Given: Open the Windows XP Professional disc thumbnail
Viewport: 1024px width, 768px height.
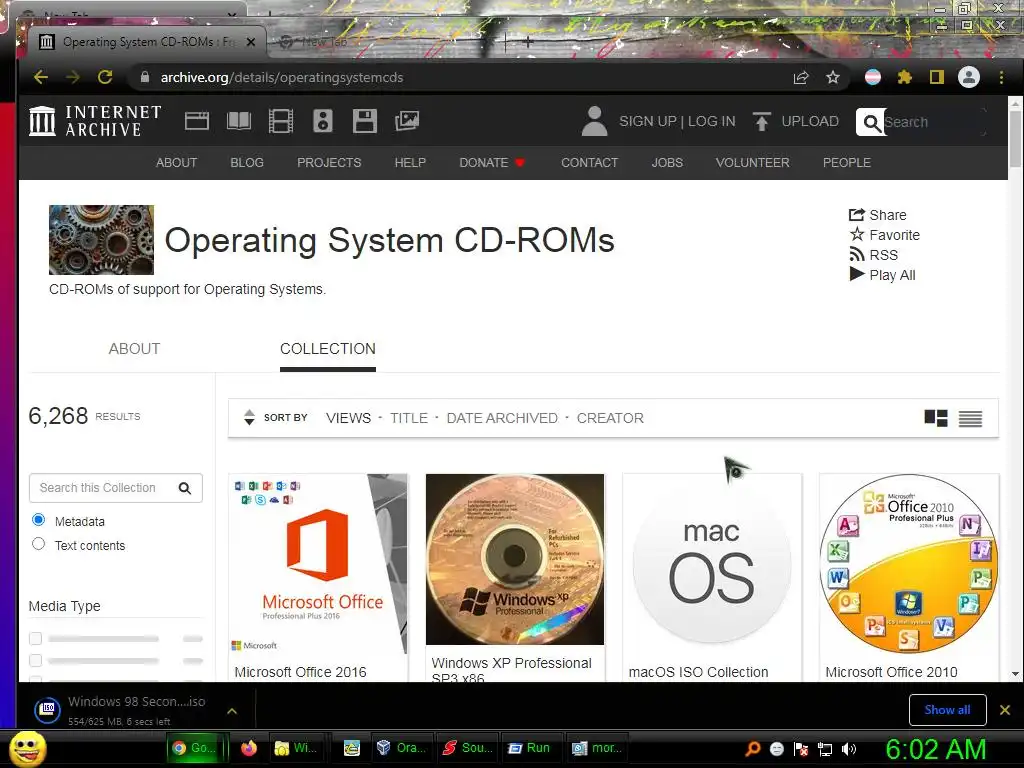Looking at the screenshot, I should pyautogui.click(x=515, y=559).
